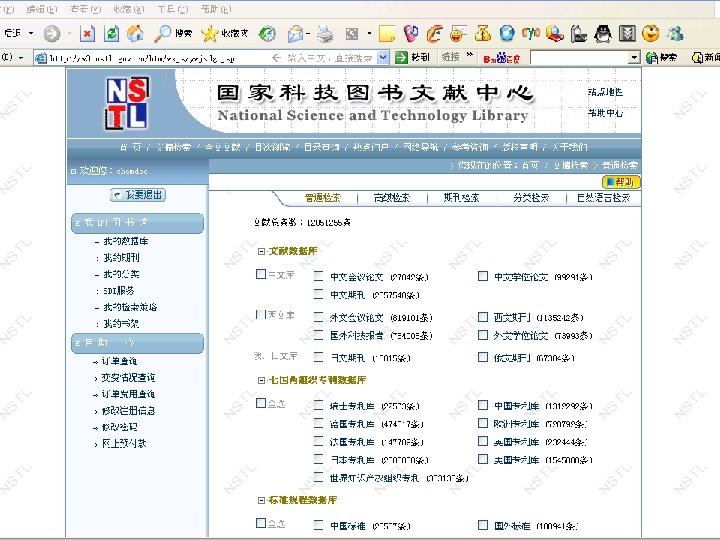Open 订单查询 in the sidebar

119,361
